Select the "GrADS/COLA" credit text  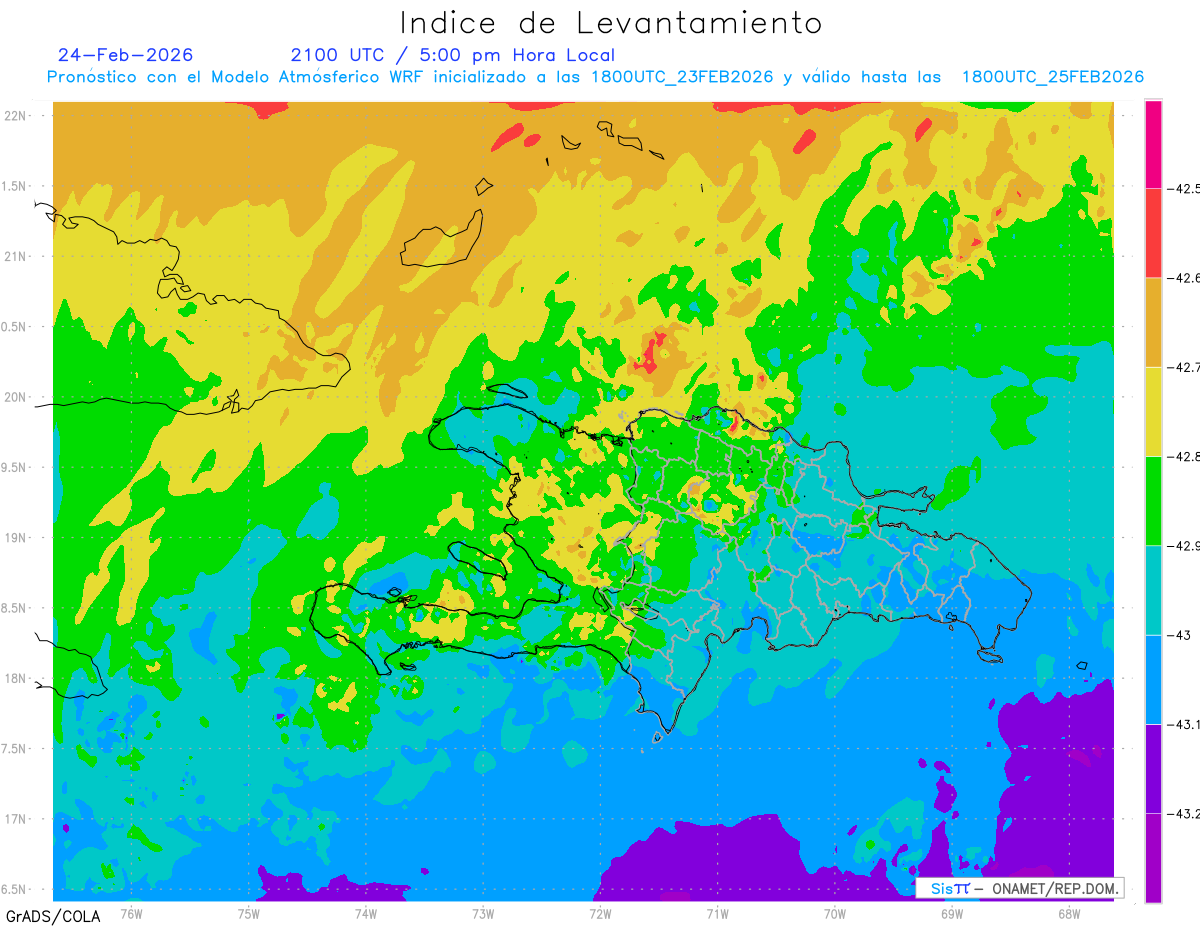click(53, 916)
